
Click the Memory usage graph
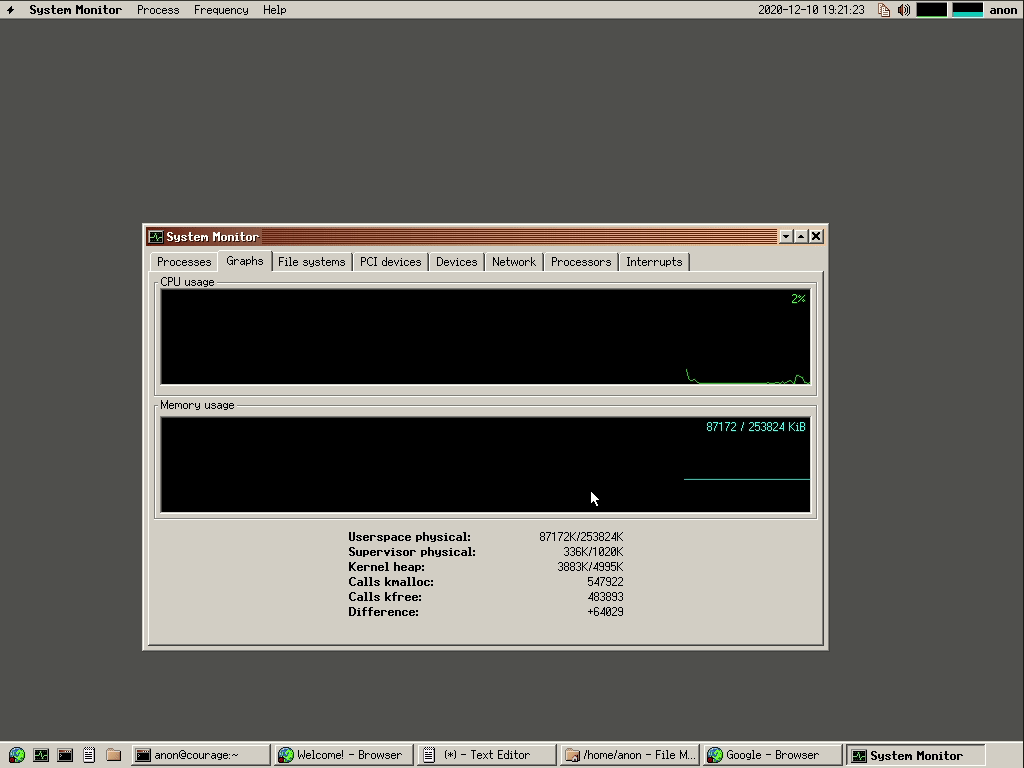click(485, 465)
